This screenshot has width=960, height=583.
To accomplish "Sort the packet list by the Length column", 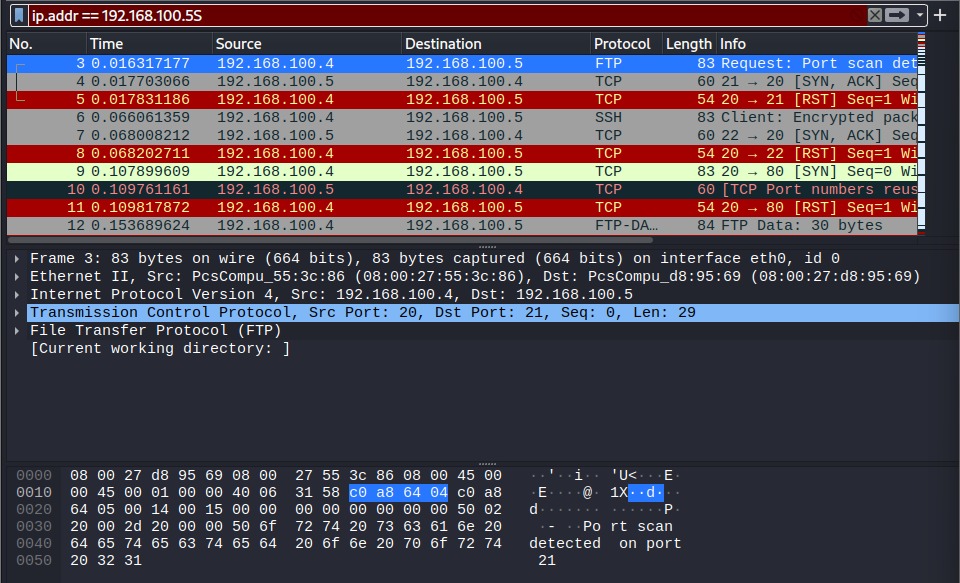I will (689, 44).
